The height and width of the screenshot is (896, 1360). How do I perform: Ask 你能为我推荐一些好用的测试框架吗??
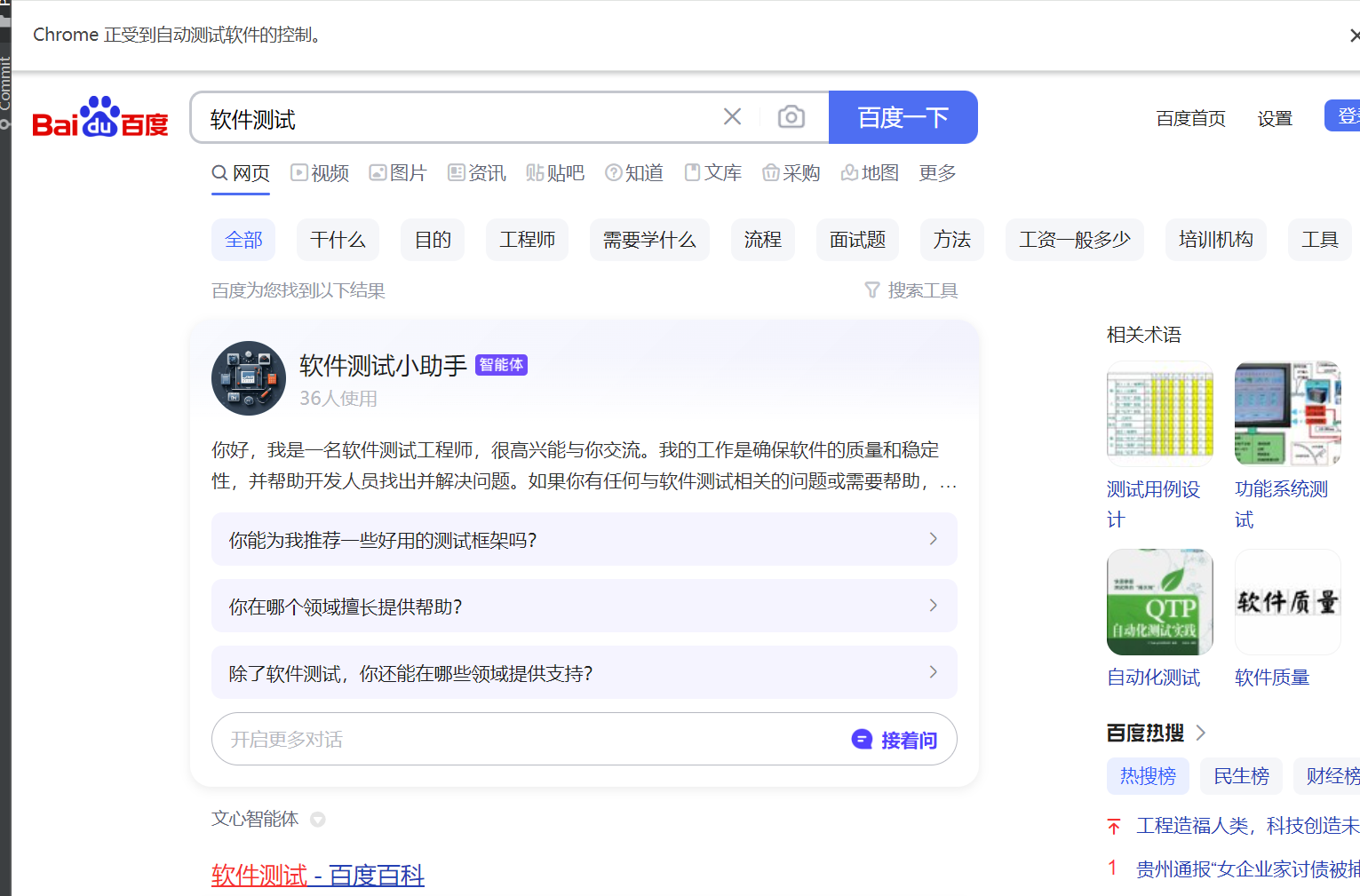(584, 539)
